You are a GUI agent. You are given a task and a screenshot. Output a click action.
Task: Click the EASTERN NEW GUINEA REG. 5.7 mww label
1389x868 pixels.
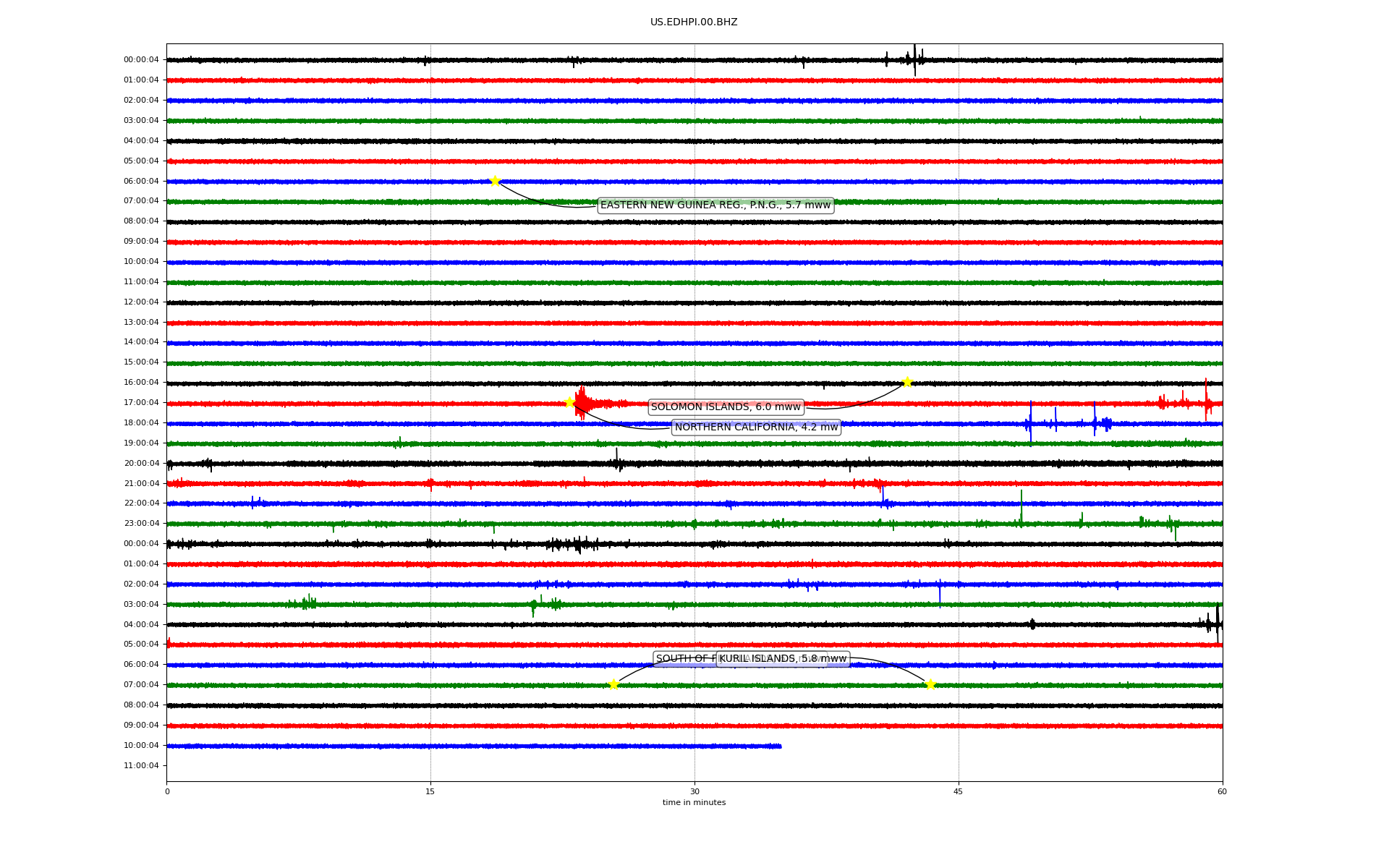tap(715, 205)
